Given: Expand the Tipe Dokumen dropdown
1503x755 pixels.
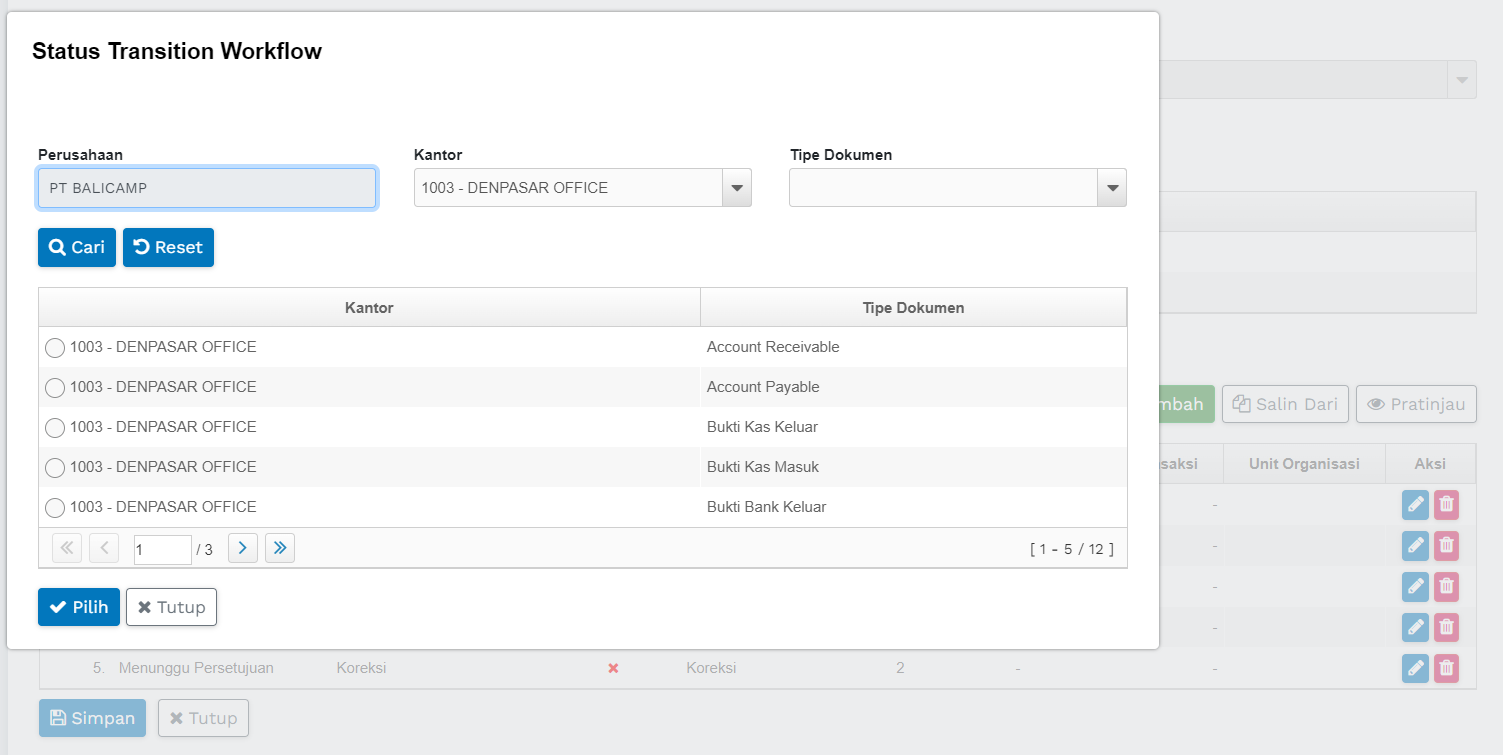Looking at the screenshot, I should pos(1112,188).
